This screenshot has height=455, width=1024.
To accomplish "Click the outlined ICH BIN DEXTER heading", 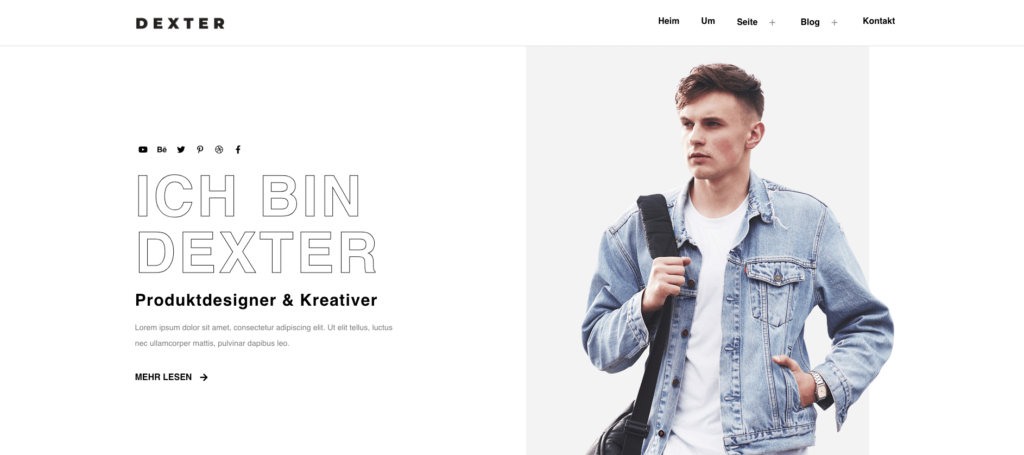I will (x=255, y=223).
